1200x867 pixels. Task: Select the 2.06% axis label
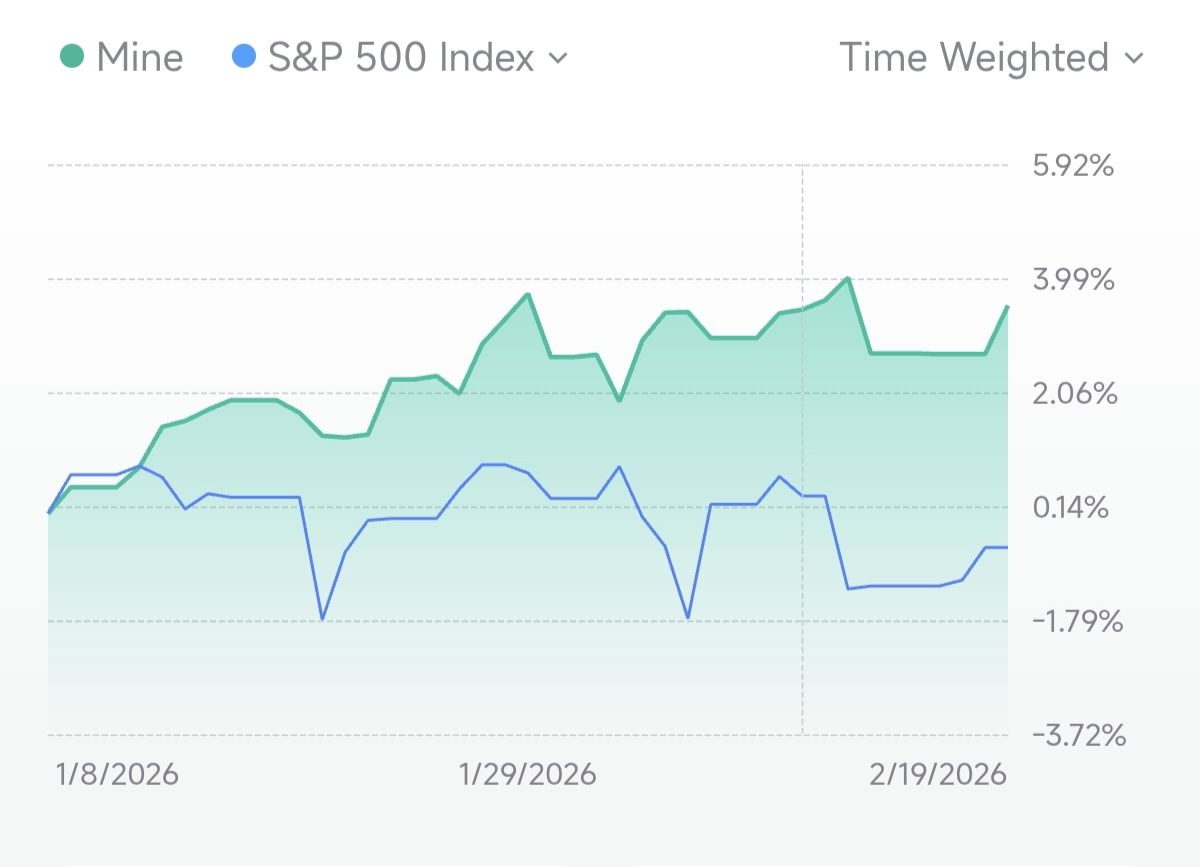(x=1073, y=393)
